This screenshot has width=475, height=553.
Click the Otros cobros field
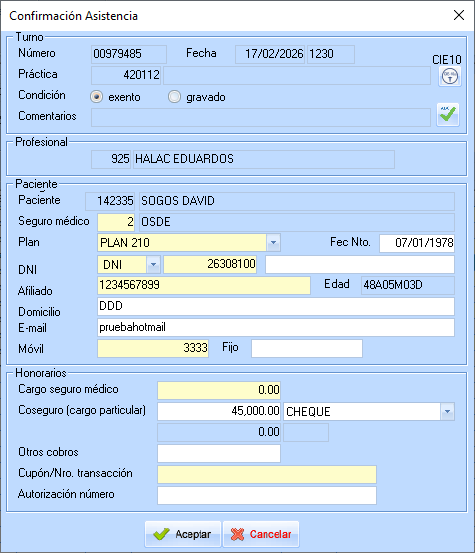tap(219, 453)
